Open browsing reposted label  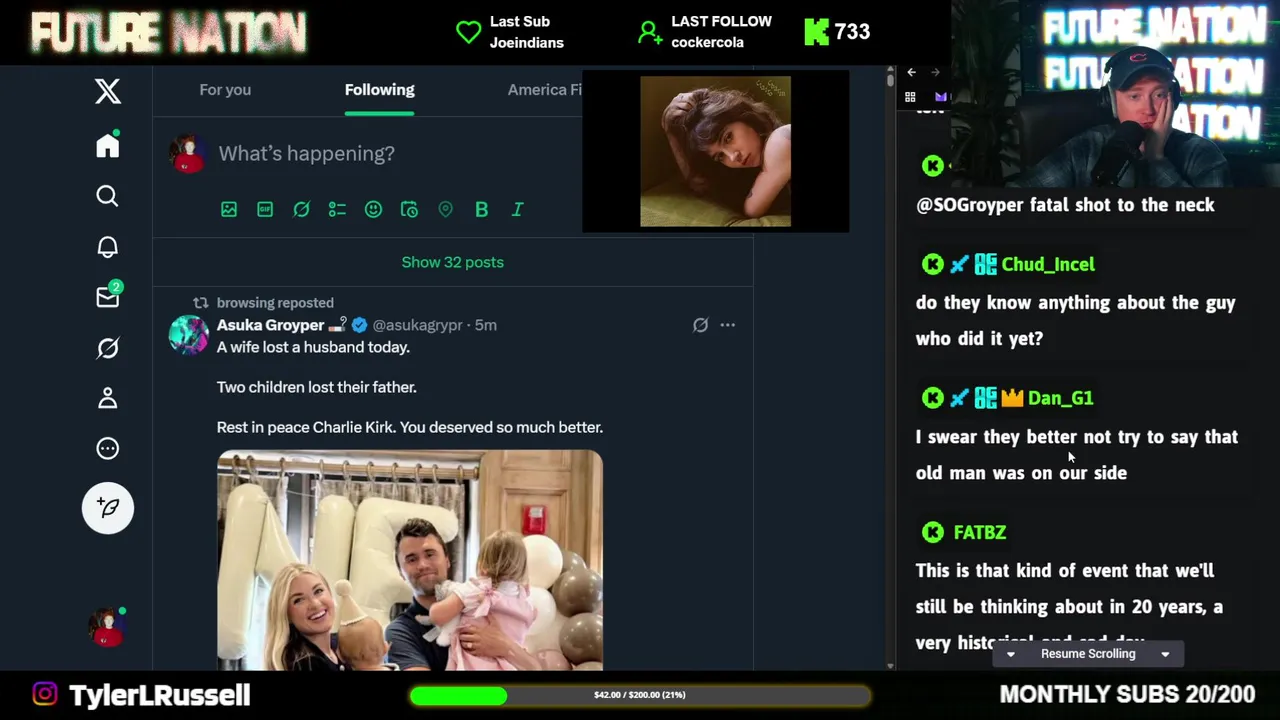[275, 303]
